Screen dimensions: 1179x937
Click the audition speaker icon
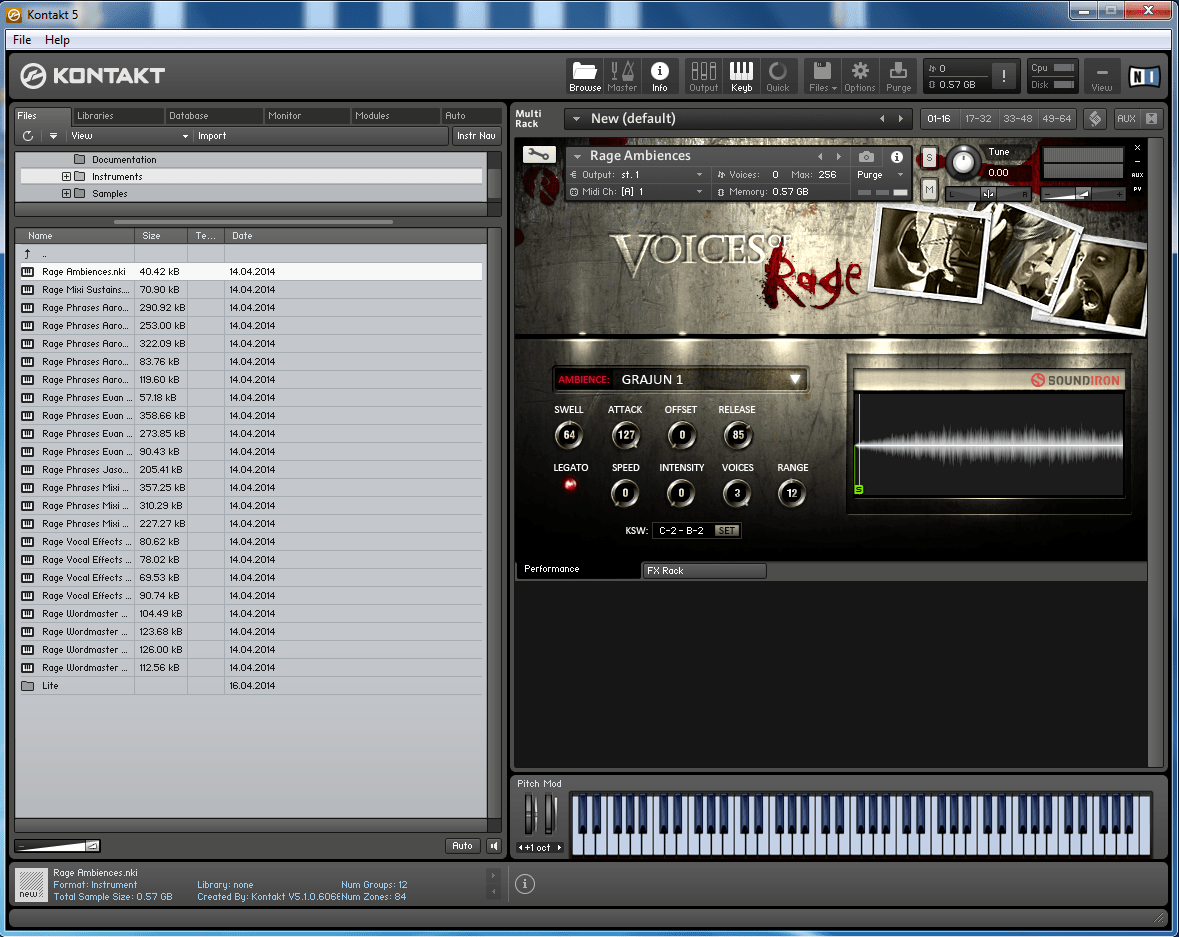pyautogui.click(x=494, y=846)
